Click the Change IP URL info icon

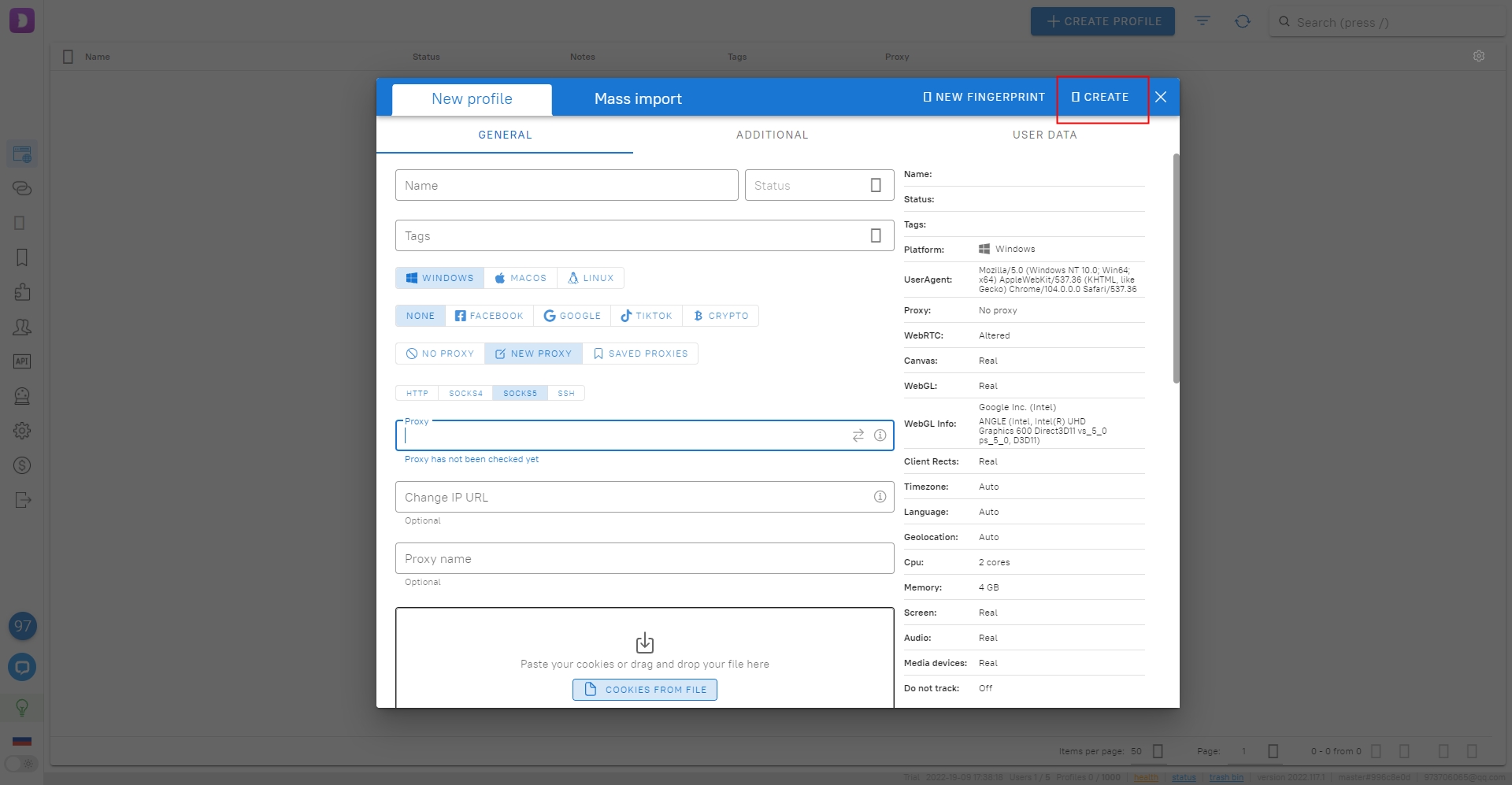(880, 497)
